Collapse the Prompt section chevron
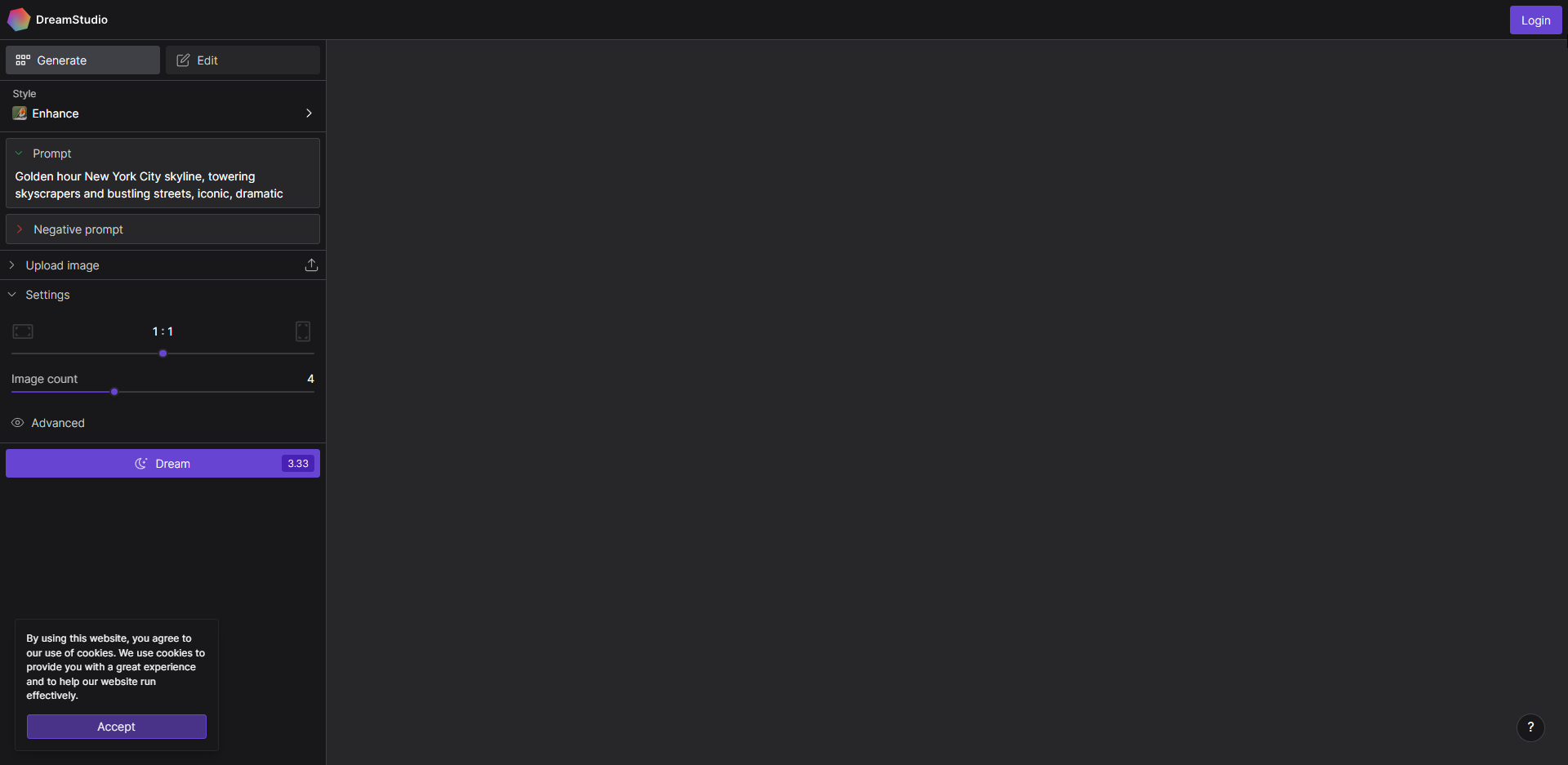 19,153
